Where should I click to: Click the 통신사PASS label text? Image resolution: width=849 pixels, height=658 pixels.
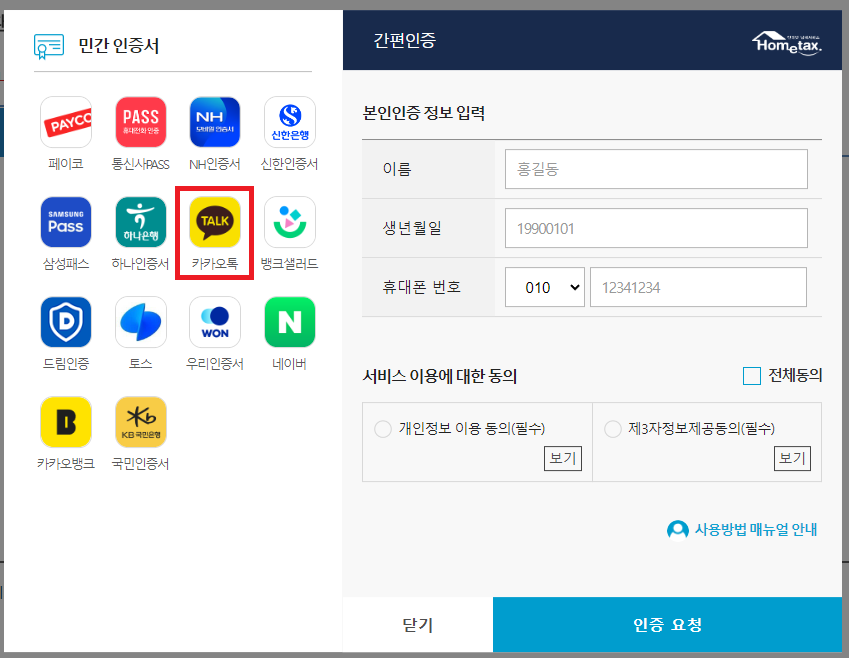[140, 164]
